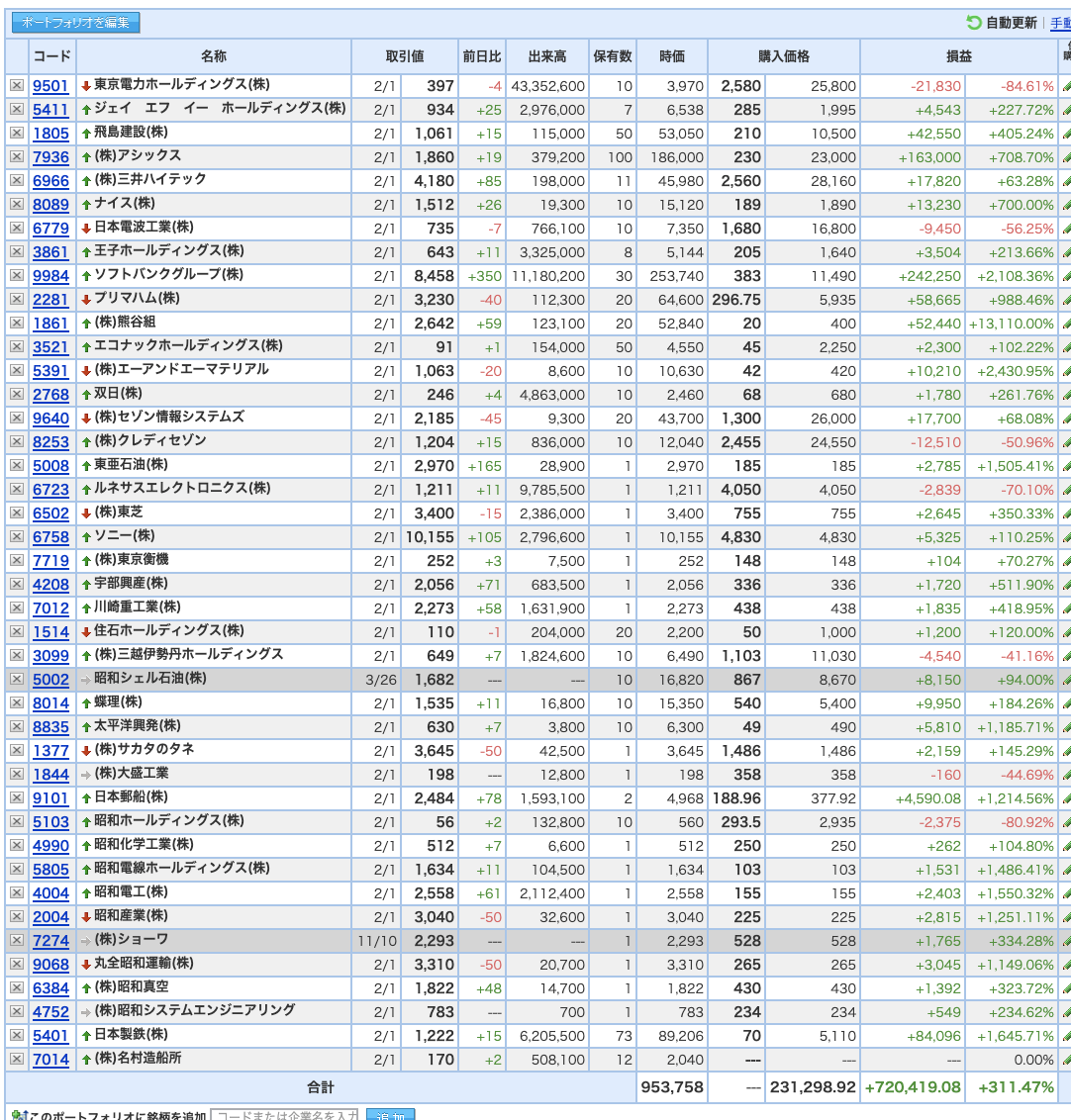Click the 名称 column header
Viewport: 1071px width, 1120px height.
(x=214, y=56)
